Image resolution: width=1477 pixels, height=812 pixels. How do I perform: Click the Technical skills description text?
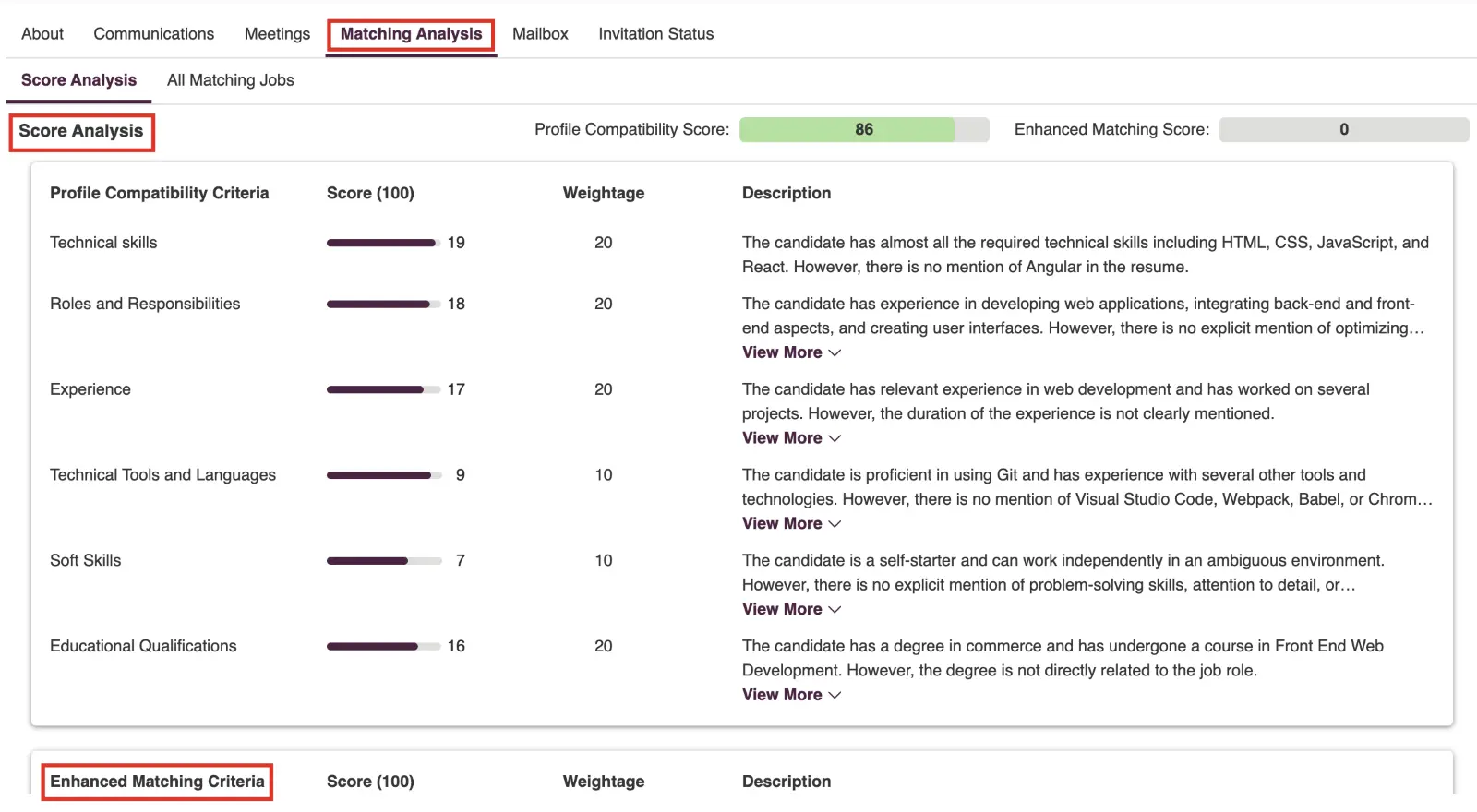point(1086,255)
